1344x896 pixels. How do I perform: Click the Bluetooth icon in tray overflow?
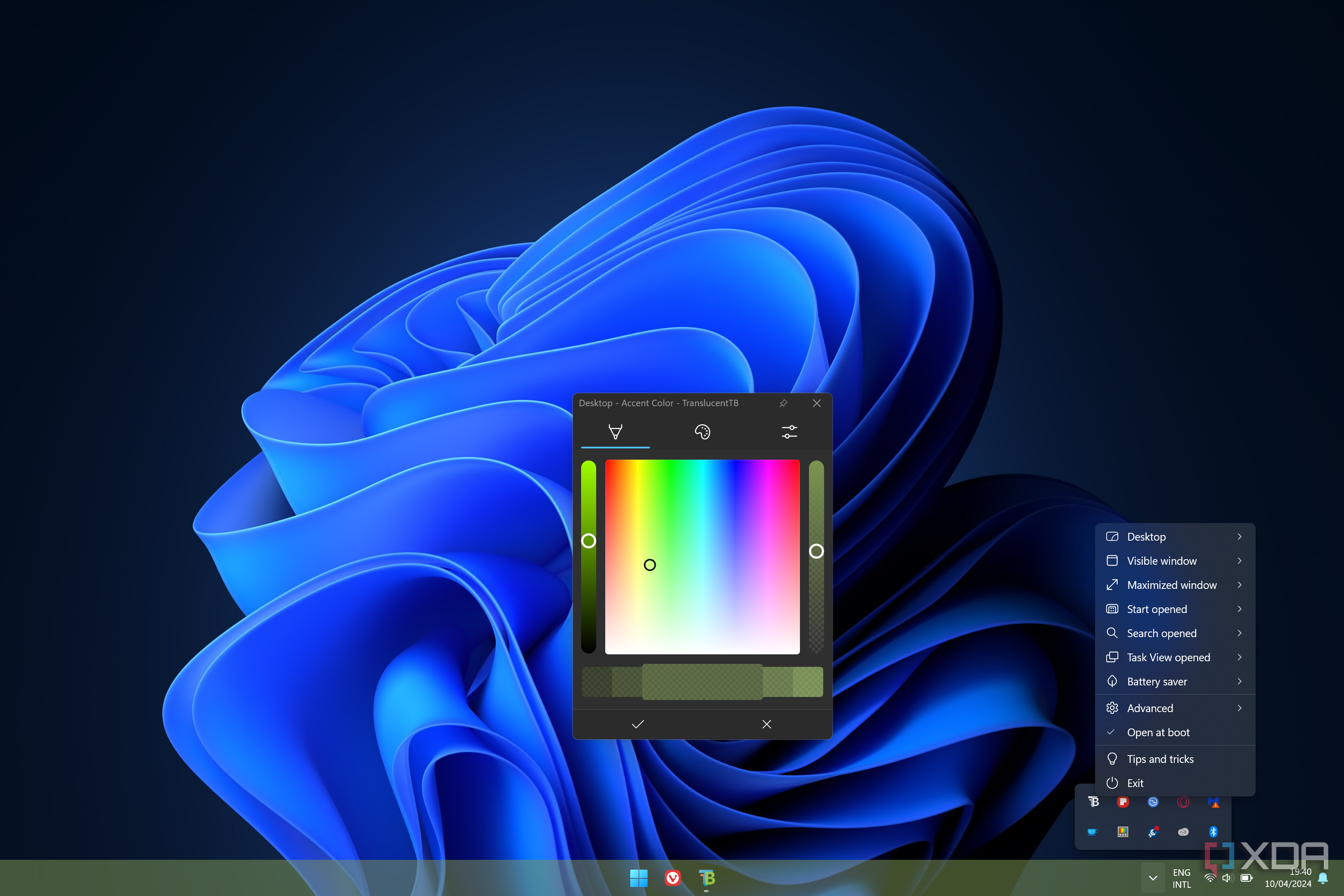click(x=1213, y=831)
